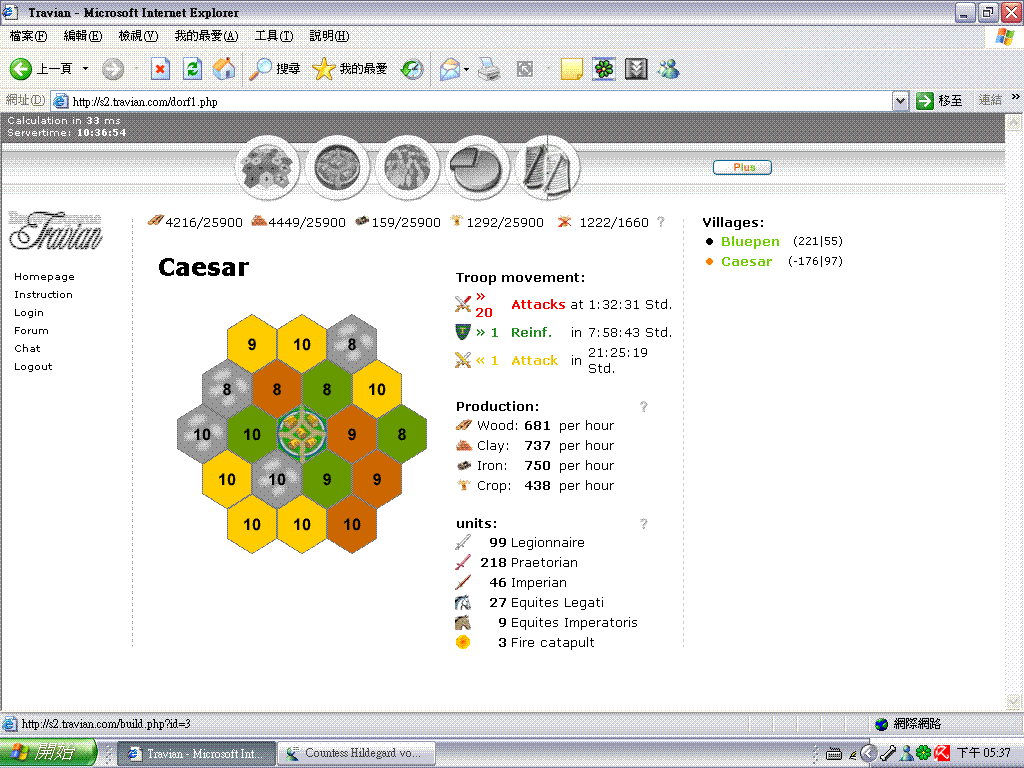Open the Windows 開始 Start button
The width and height of the screenshot is (1024, 768).
pos(48,752)
